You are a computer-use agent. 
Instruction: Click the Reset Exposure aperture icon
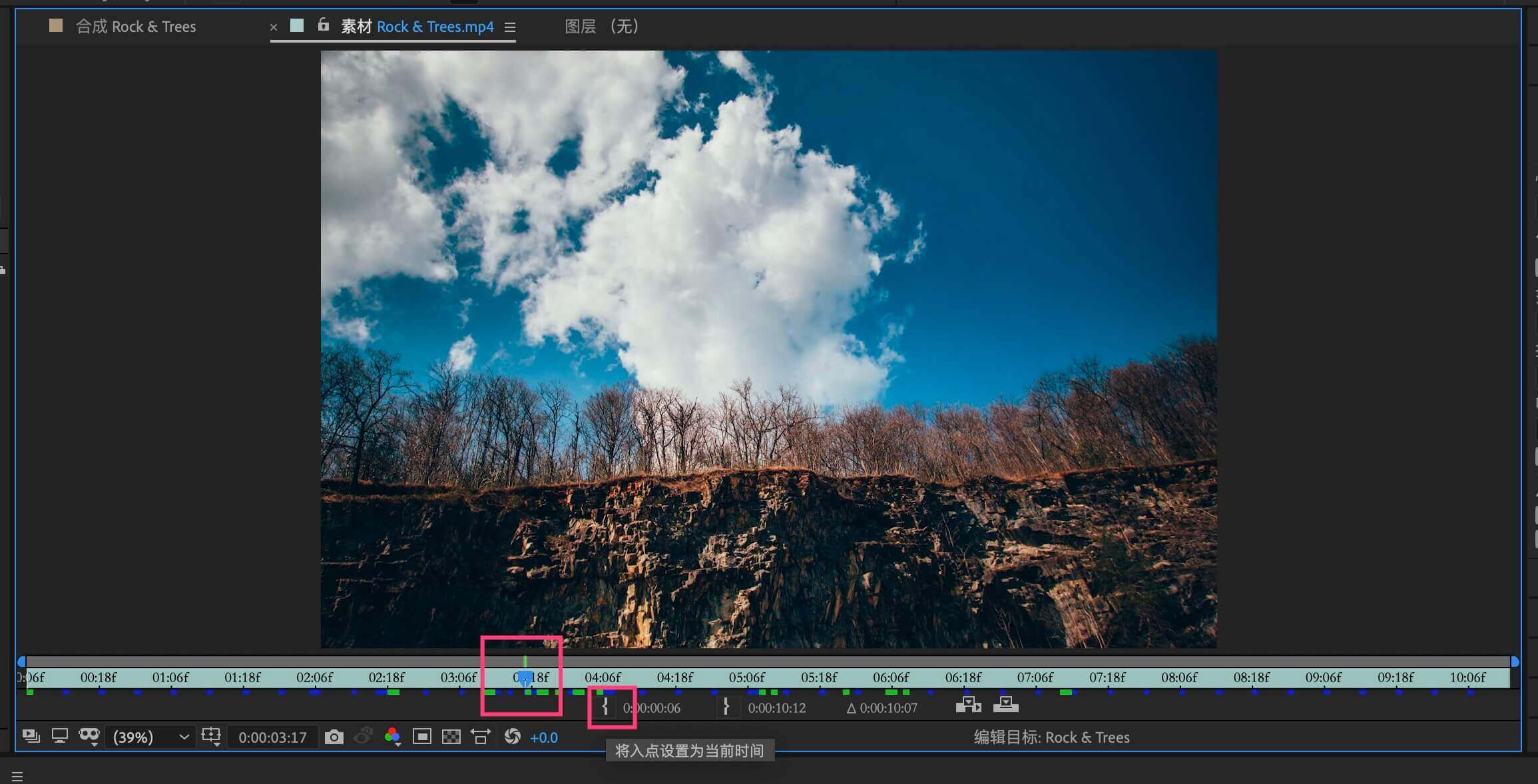512,737
